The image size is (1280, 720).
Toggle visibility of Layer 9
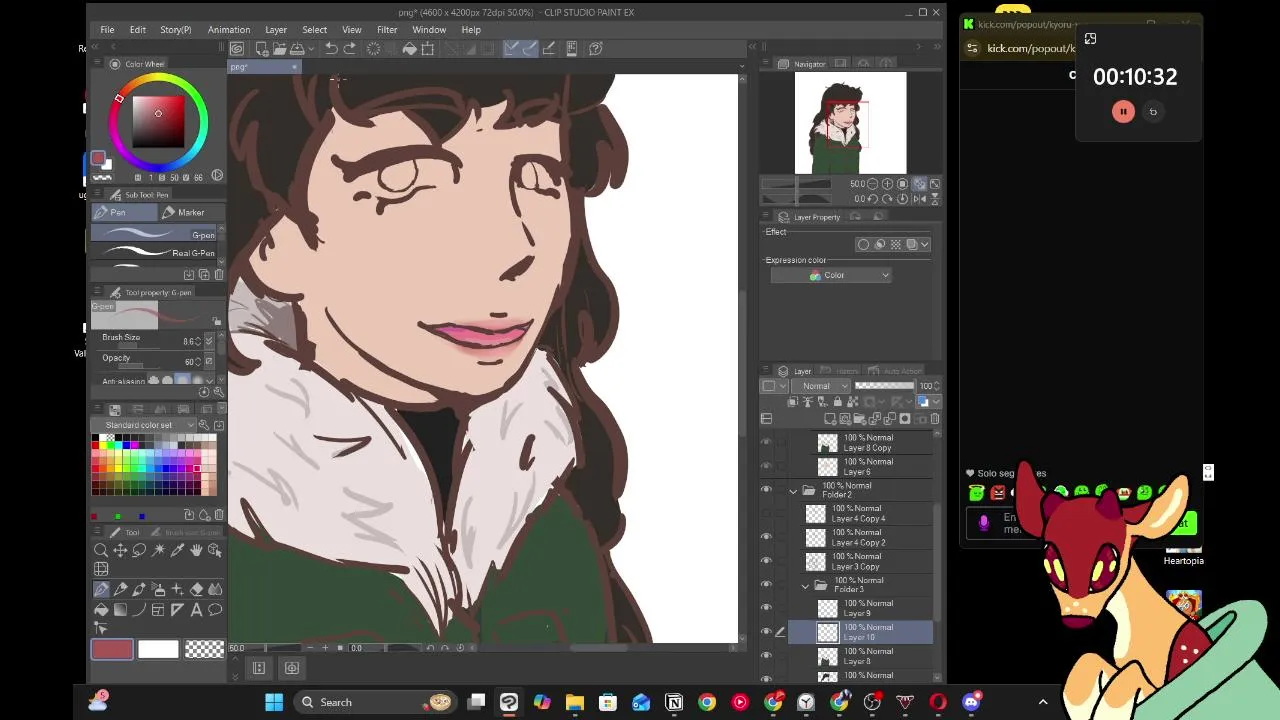pyautogui.click(x=766, y=608)
